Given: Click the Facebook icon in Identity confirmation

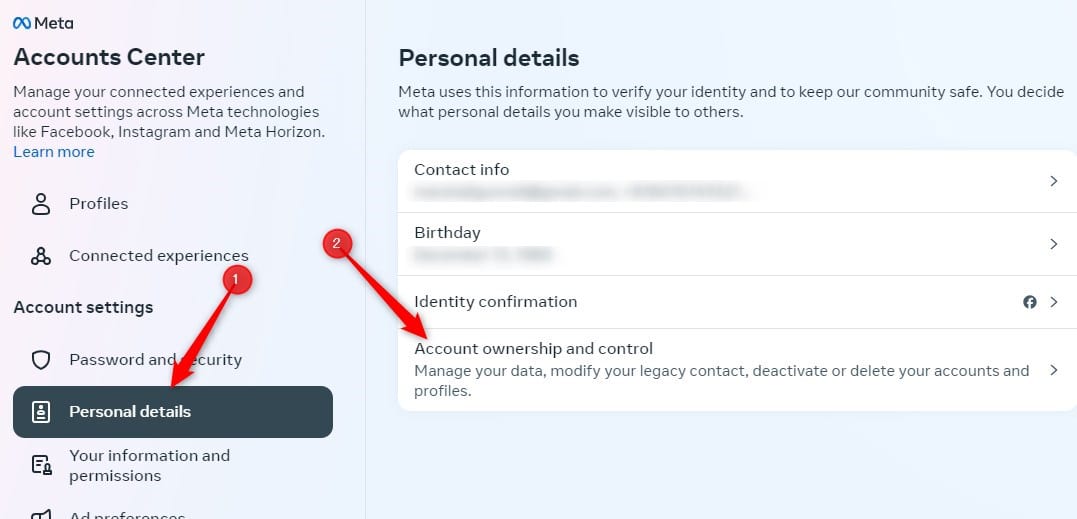Looking at the screenshot, I should tap(1030, 302).
